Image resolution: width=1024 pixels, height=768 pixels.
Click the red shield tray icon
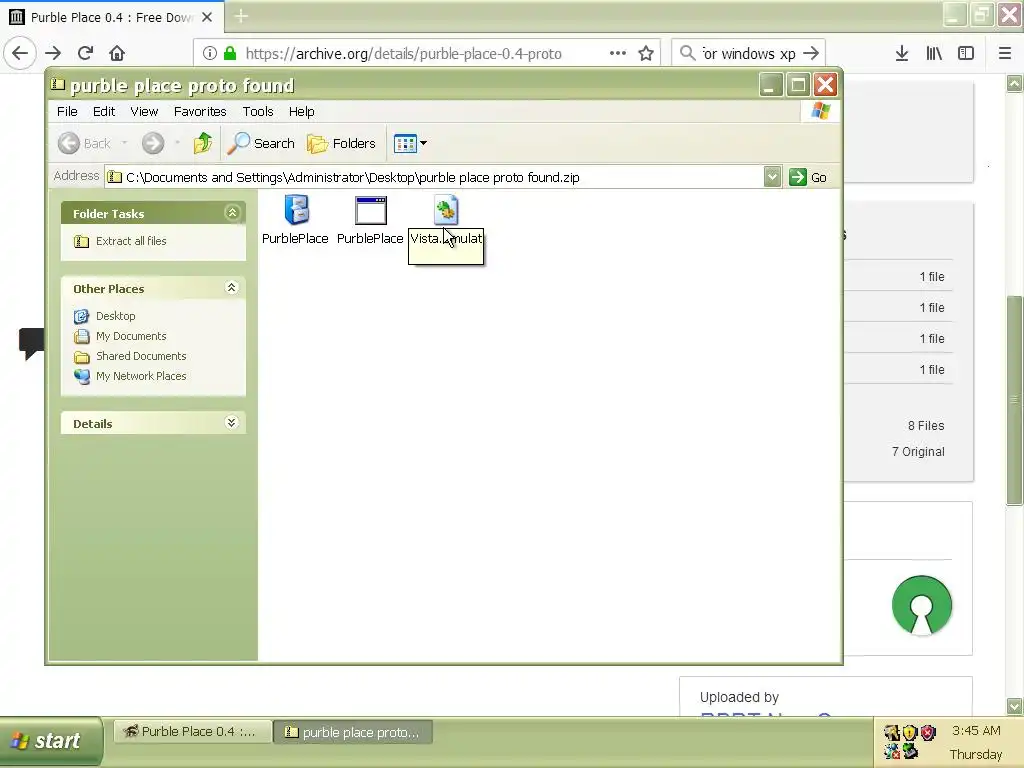[x=928, y=733]
